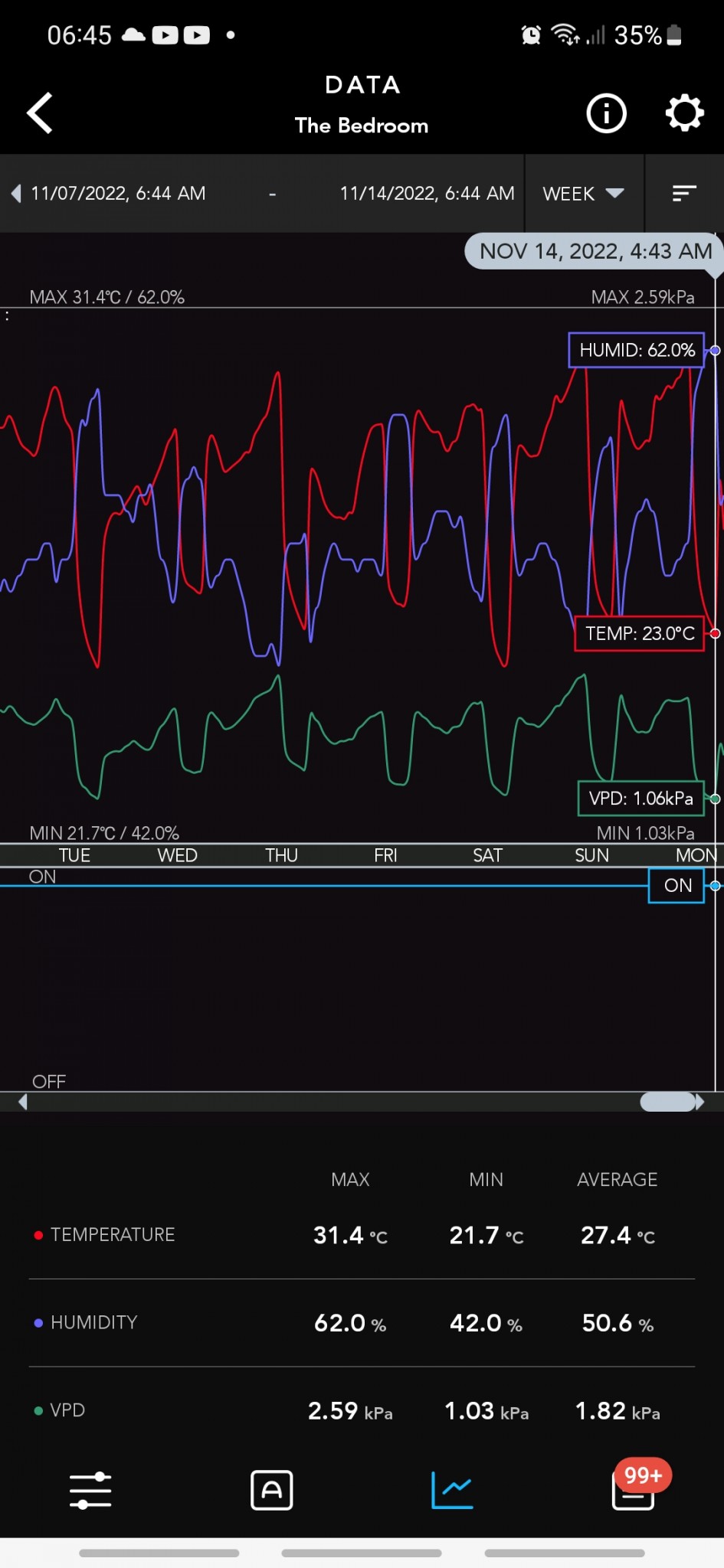Click the NOV 14, 2022 timestamp marker

click(595, 251)
